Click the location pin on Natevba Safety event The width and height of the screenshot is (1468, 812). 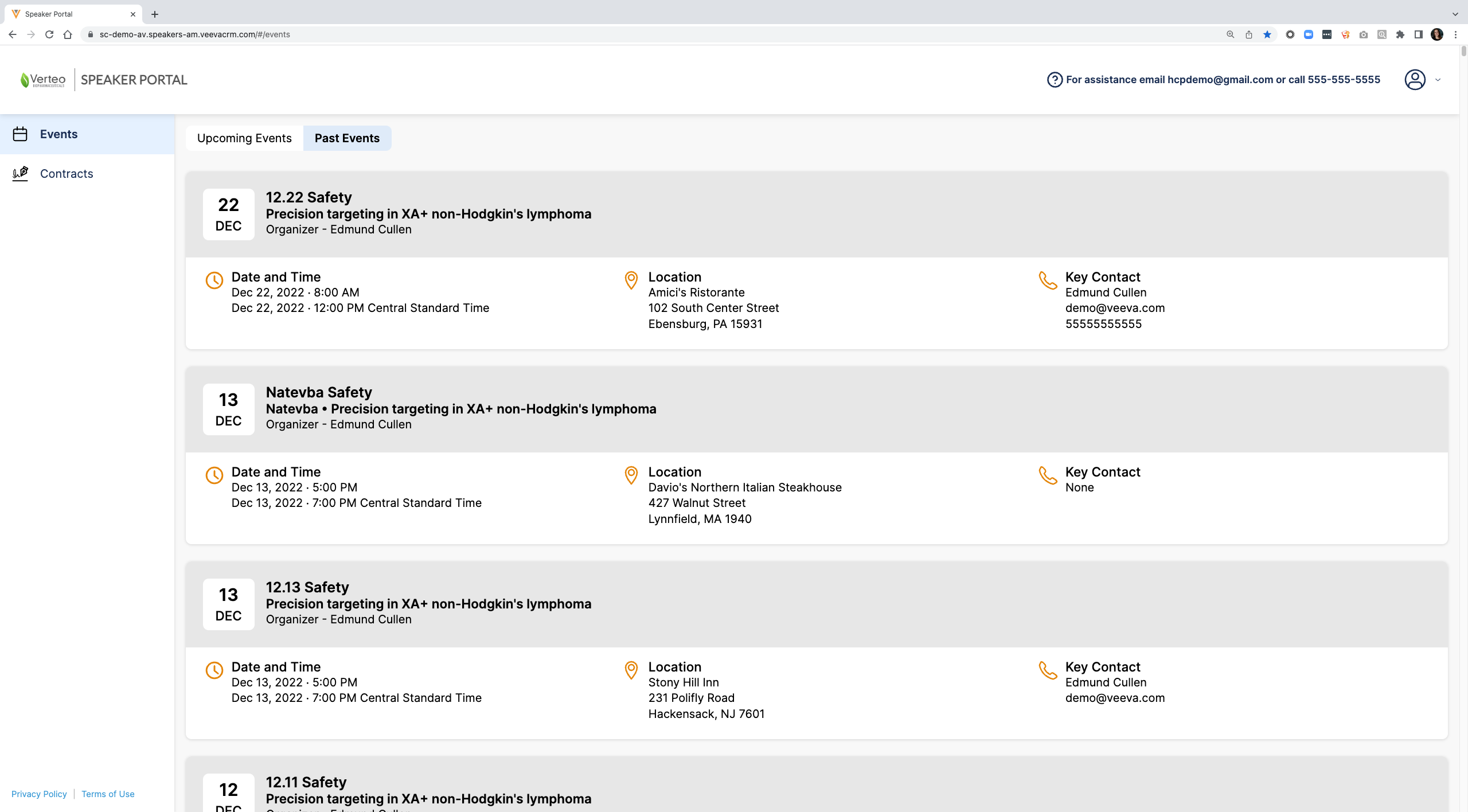click(x=631, y=475)
